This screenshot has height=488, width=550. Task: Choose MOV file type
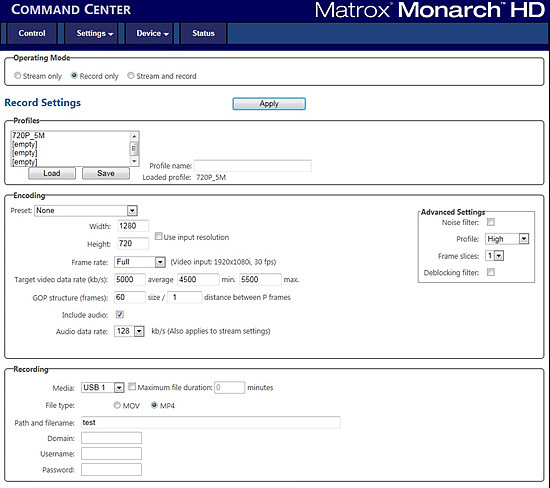(x=117, y=405)
